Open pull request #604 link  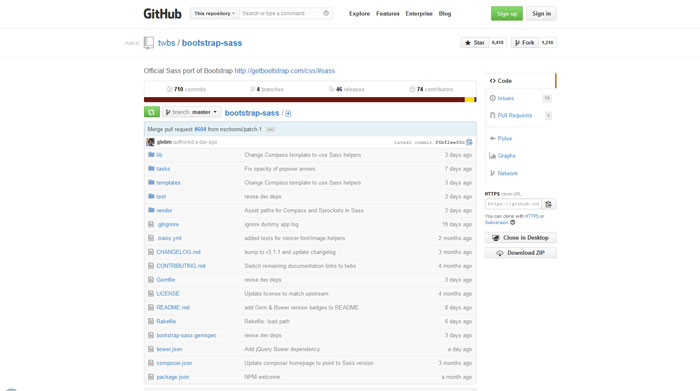tap(200, 129)
